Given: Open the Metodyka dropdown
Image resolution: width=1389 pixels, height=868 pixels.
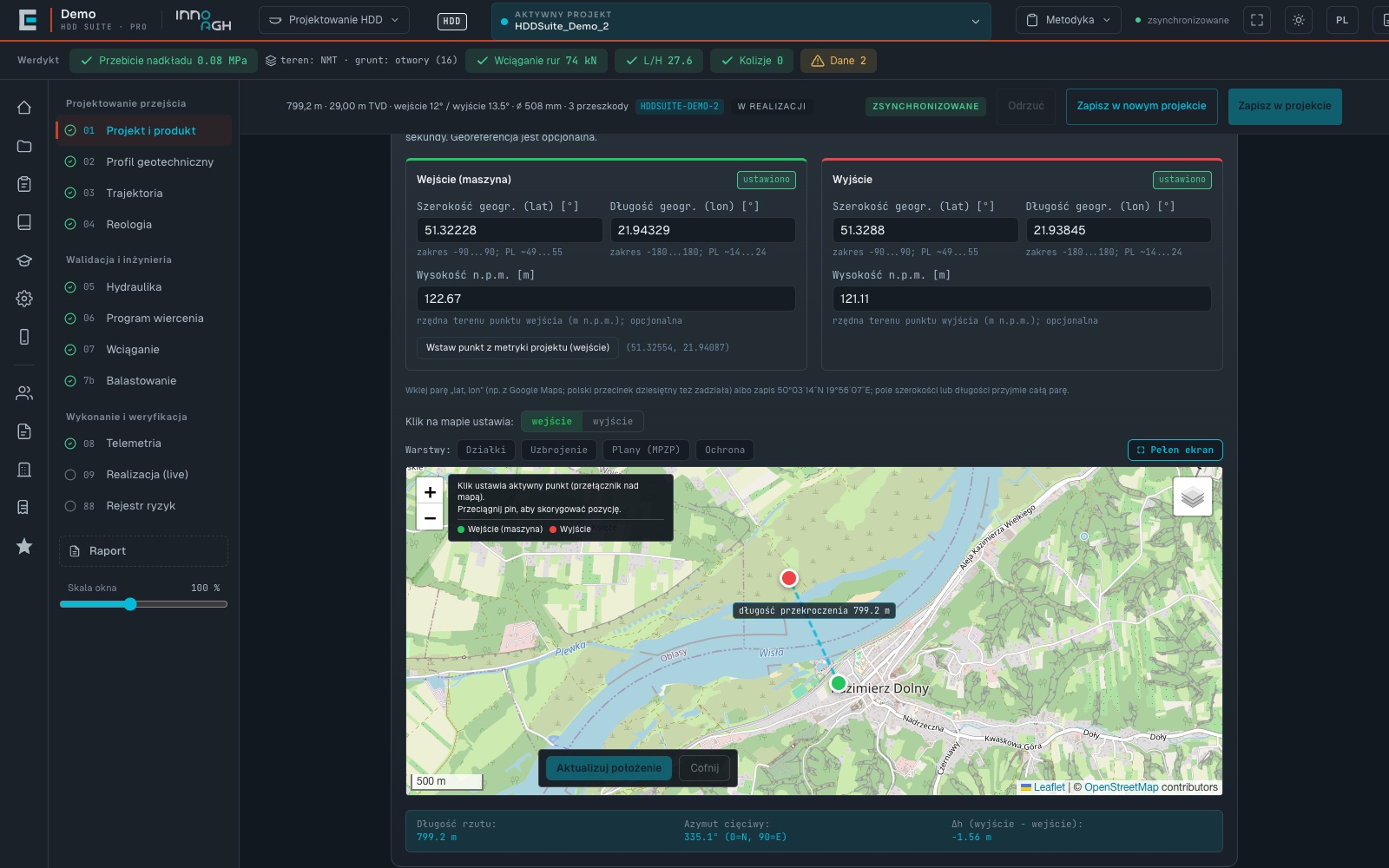Looking at the screenshot, I should pos(1069,20).
